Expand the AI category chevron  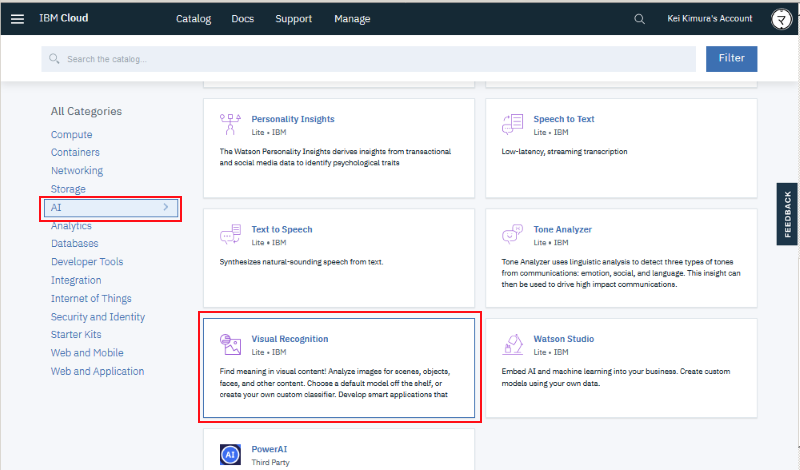166,207
